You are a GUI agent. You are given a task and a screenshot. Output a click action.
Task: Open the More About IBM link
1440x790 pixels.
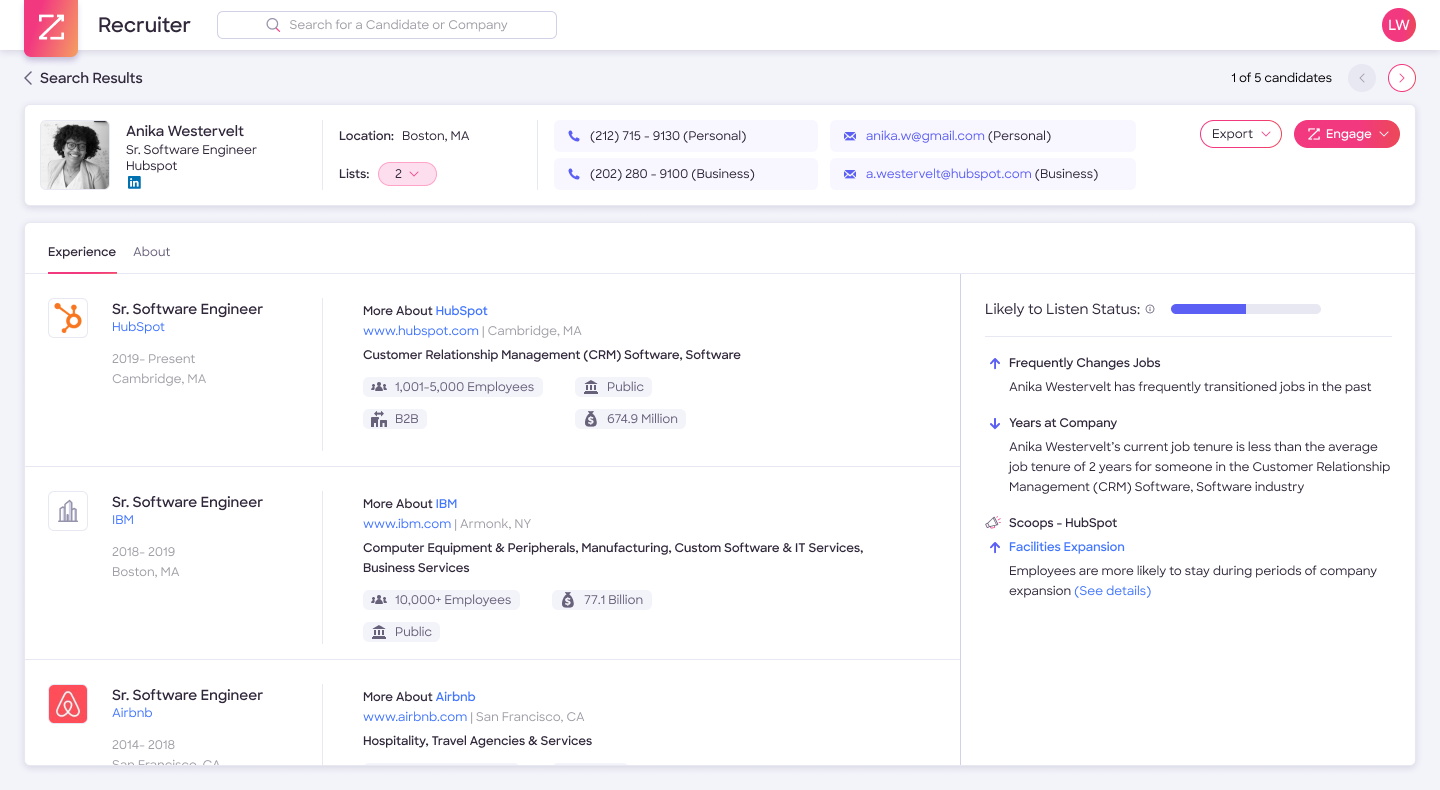point(446,504)
